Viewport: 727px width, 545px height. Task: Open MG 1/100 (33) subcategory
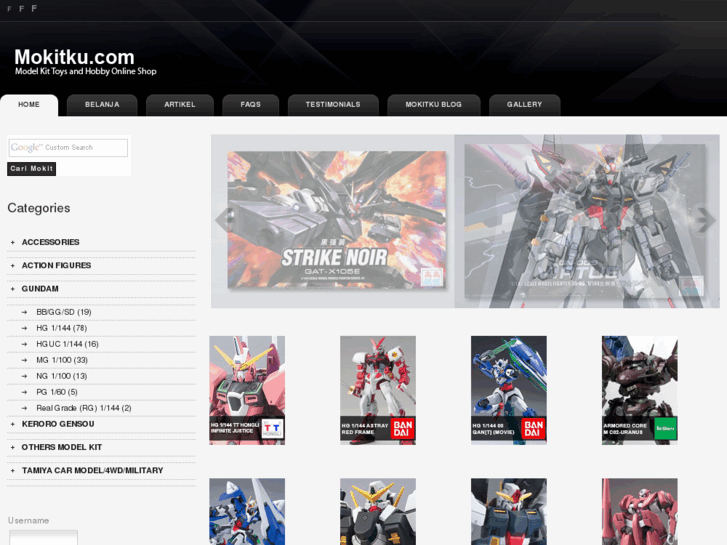[x=62, y=360]
